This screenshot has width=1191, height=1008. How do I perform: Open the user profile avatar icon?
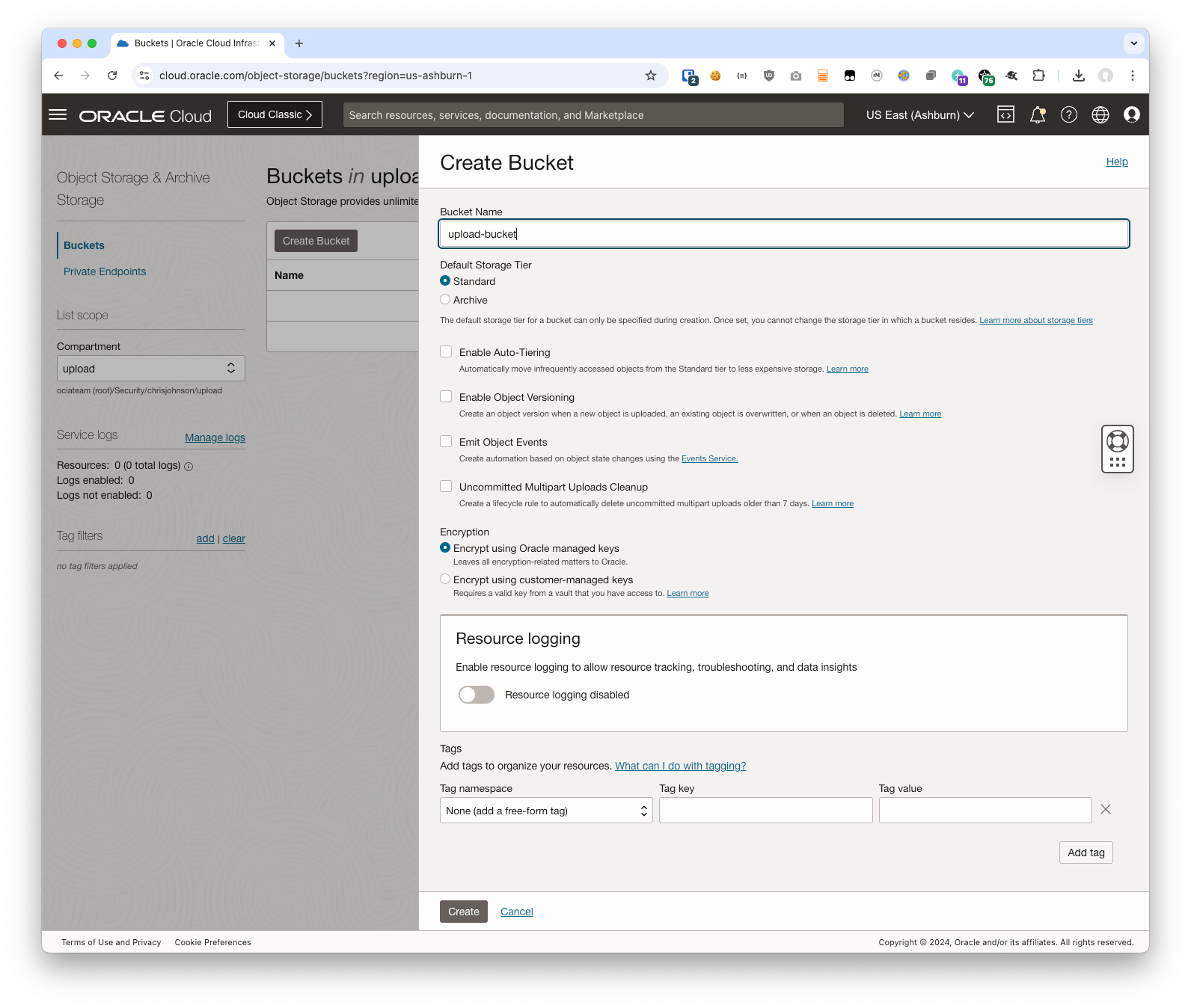click(x=1132, y=114)
